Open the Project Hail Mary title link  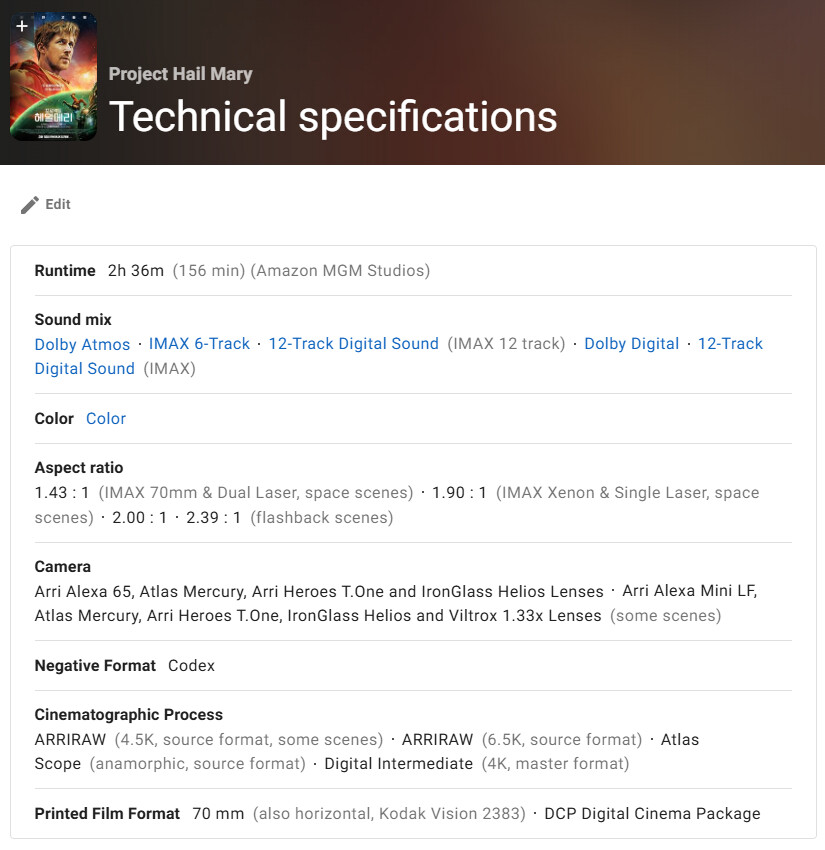(x=180, y=74)
